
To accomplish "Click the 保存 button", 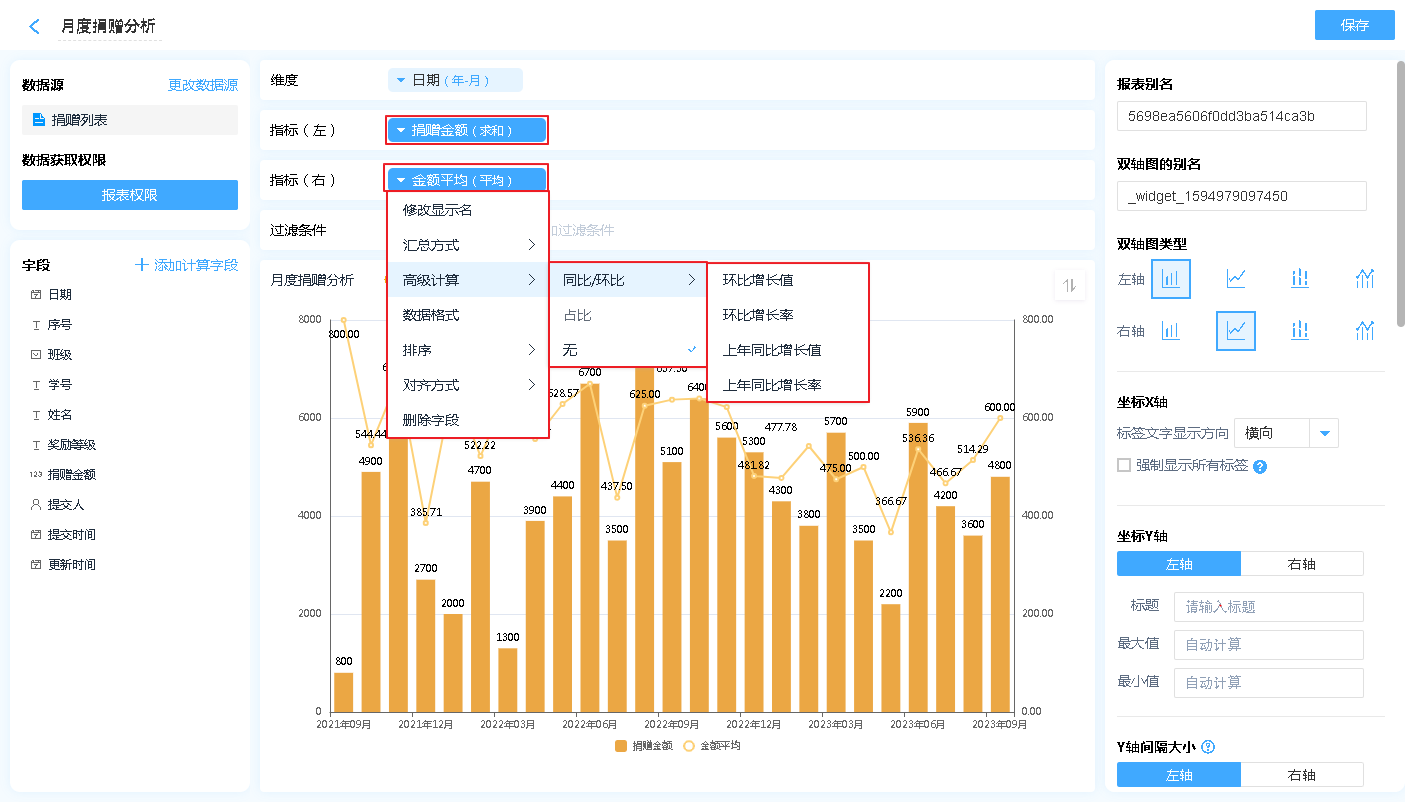I will pos(1354,26).
